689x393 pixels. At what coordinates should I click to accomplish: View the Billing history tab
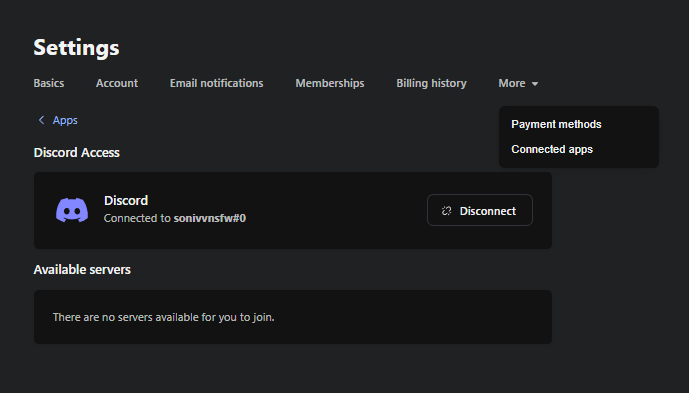[432, 83]
